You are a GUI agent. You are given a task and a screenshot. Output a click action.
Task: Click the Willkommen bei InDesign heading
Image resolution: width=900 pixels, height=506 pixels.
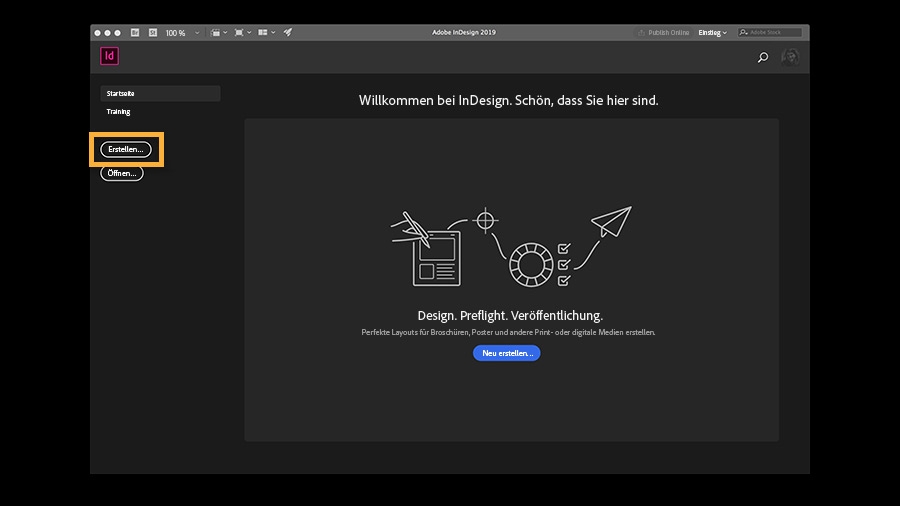(509, 100)
